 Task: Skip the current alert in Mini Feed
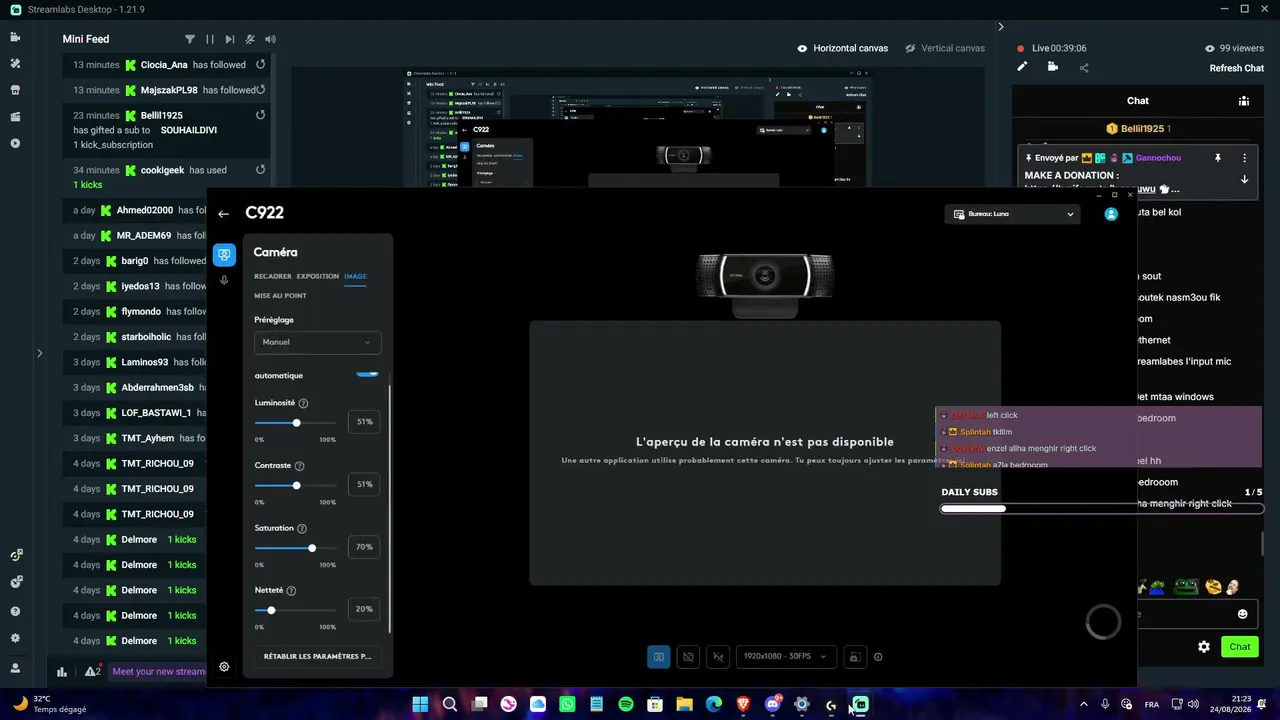pyautogui.click(x=230, y=39)
